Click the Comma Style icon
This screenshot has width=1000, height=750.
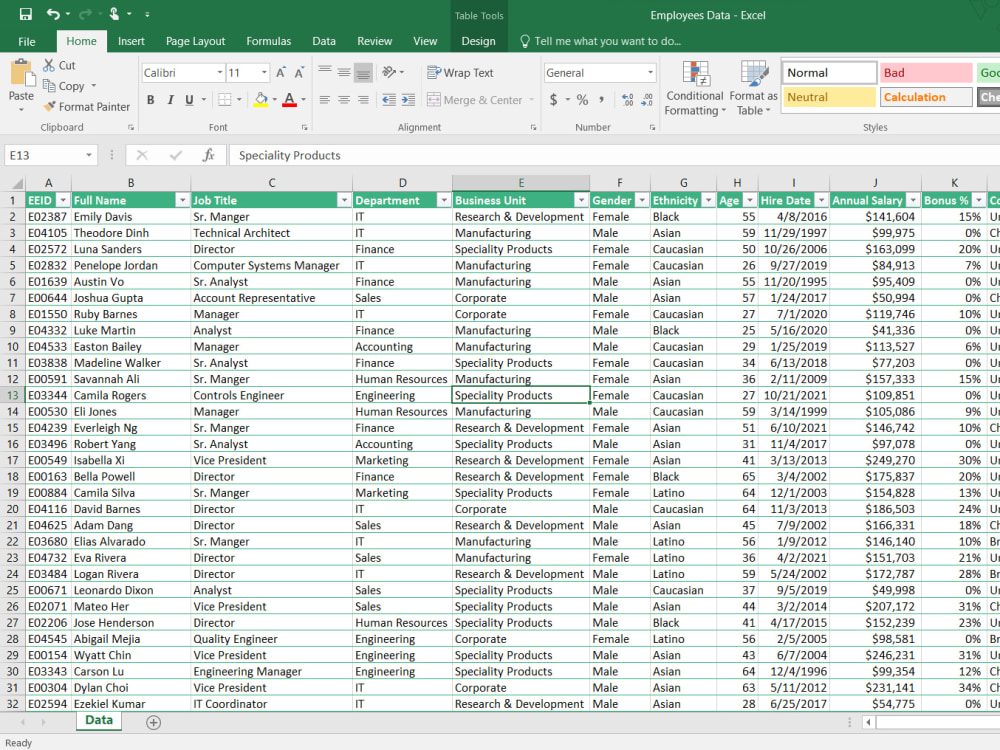(x=601, y=99)
